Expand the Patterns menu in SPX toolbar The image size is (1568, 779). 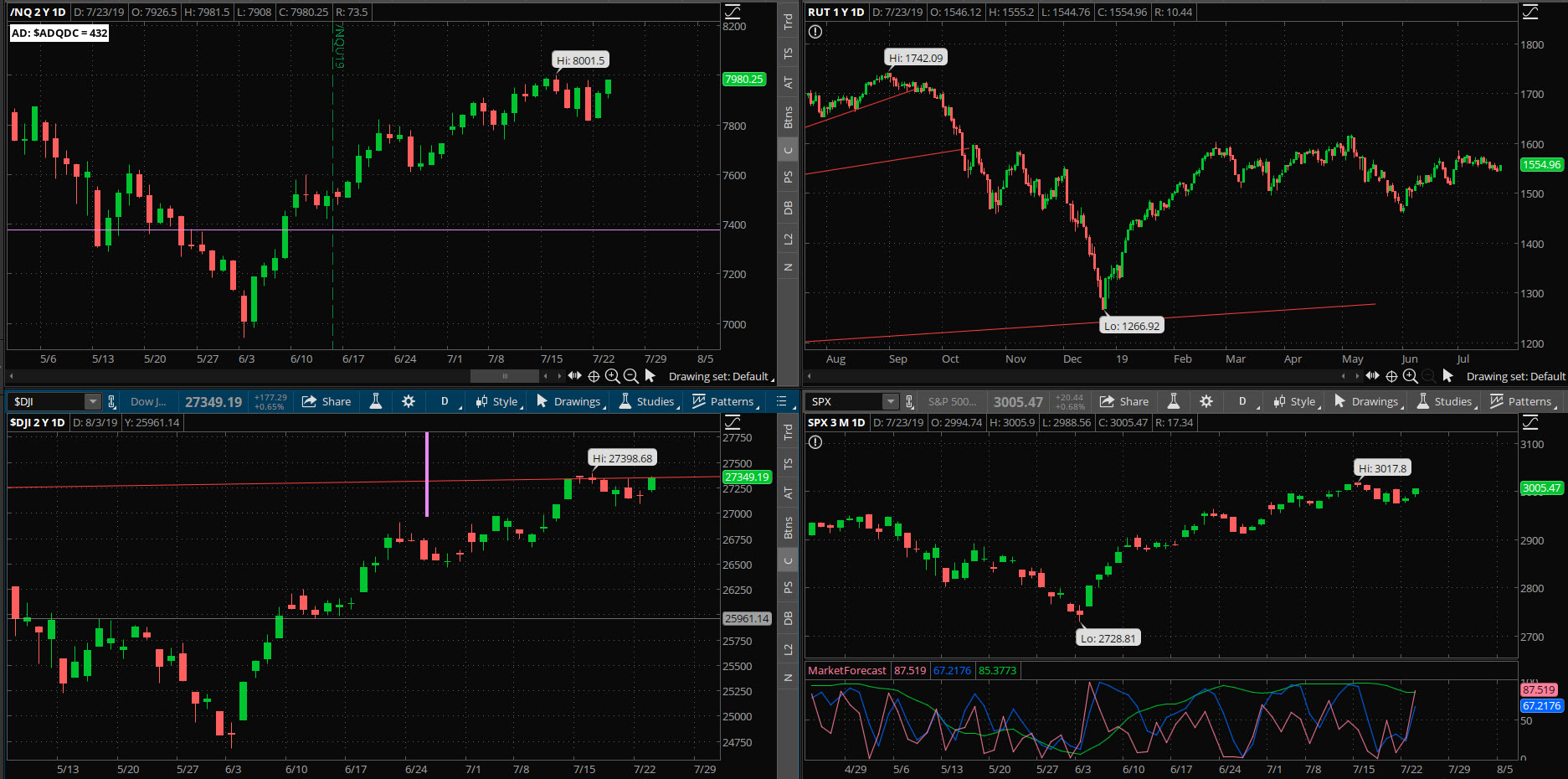[x=1524, y=401]
